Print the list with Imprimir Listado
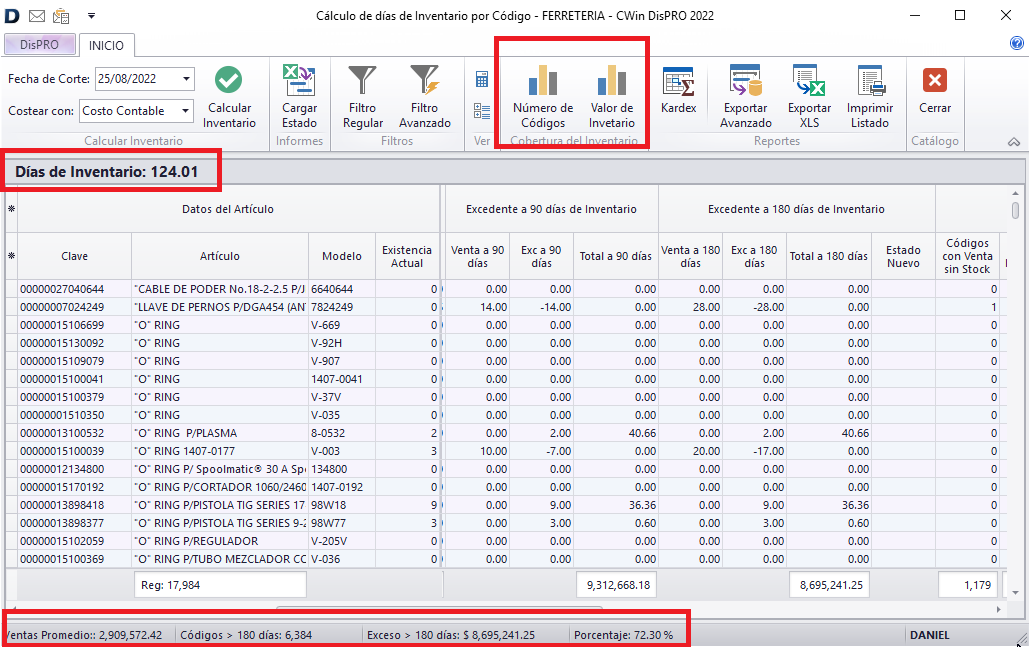1030x647 pixels. coord(869,97)
